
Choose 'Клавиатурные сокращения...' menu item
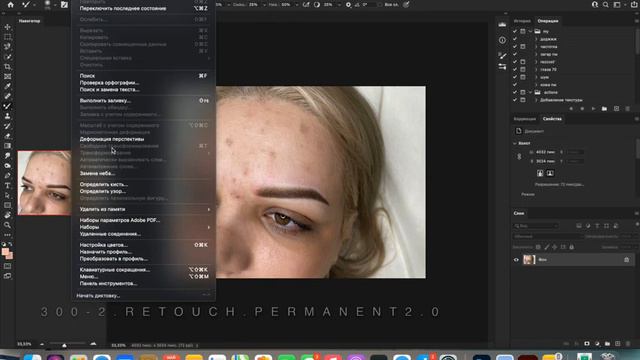(x=144, y=269)
